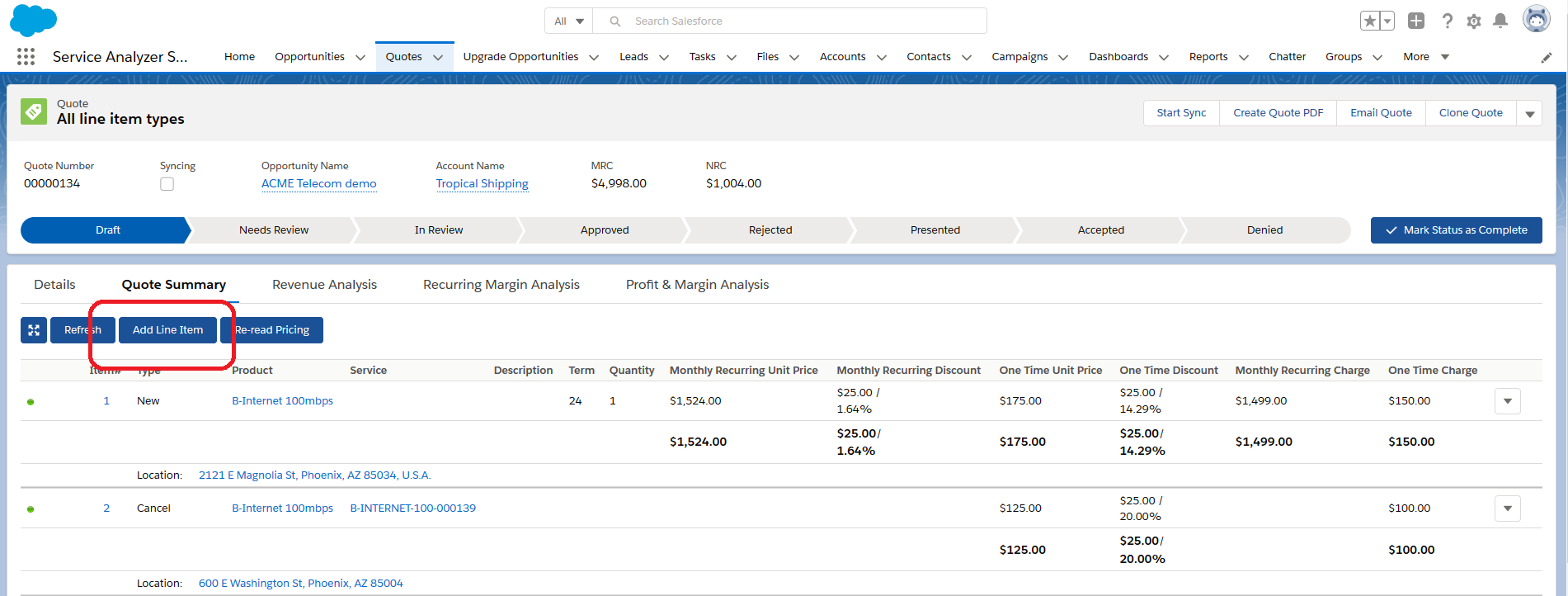Click green status dot for item 1
The image size is (1568, 596).
(31, 402)
